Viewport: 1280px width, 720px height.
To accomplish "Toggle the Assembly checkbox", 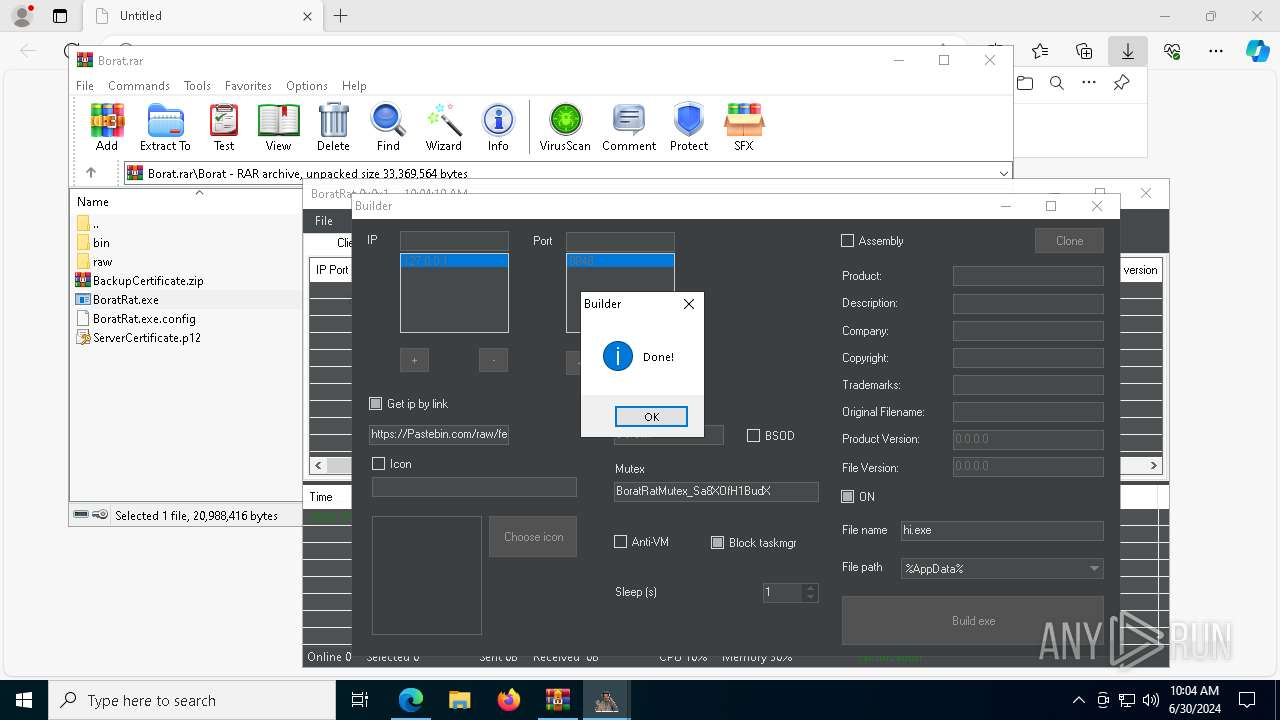I will pyautogui.click(x=847, y=240).
